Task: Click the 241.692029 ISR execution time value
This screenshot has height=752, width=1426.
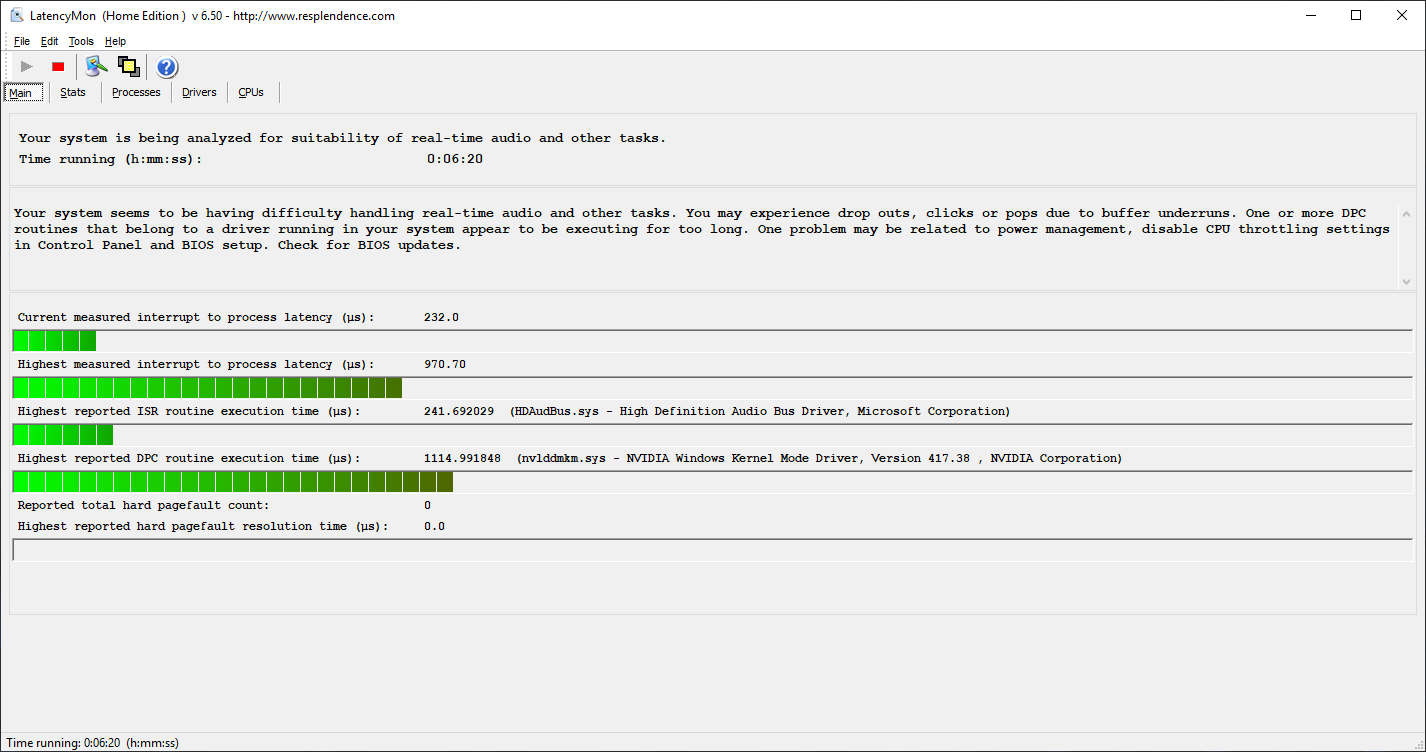Action: 458,411
